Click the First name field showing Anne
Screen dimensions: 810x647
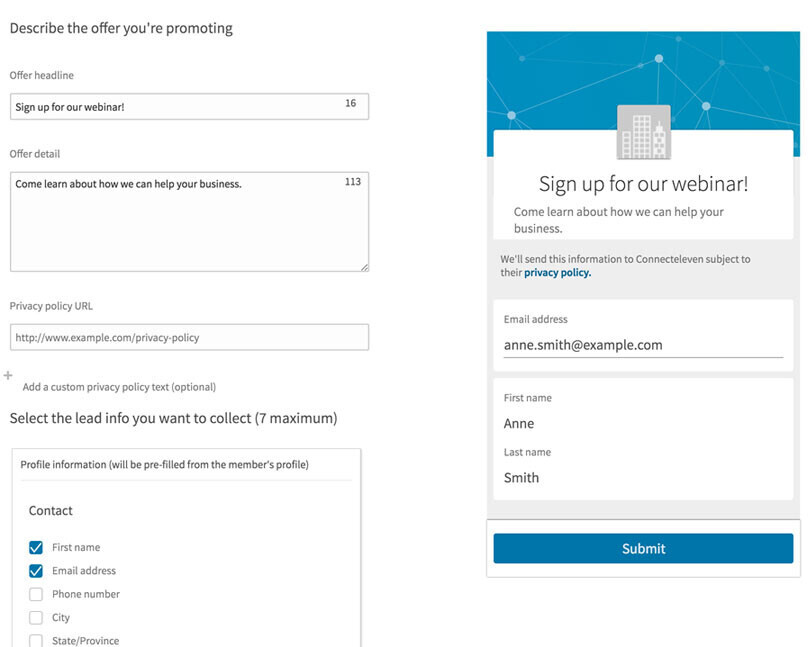645,423
